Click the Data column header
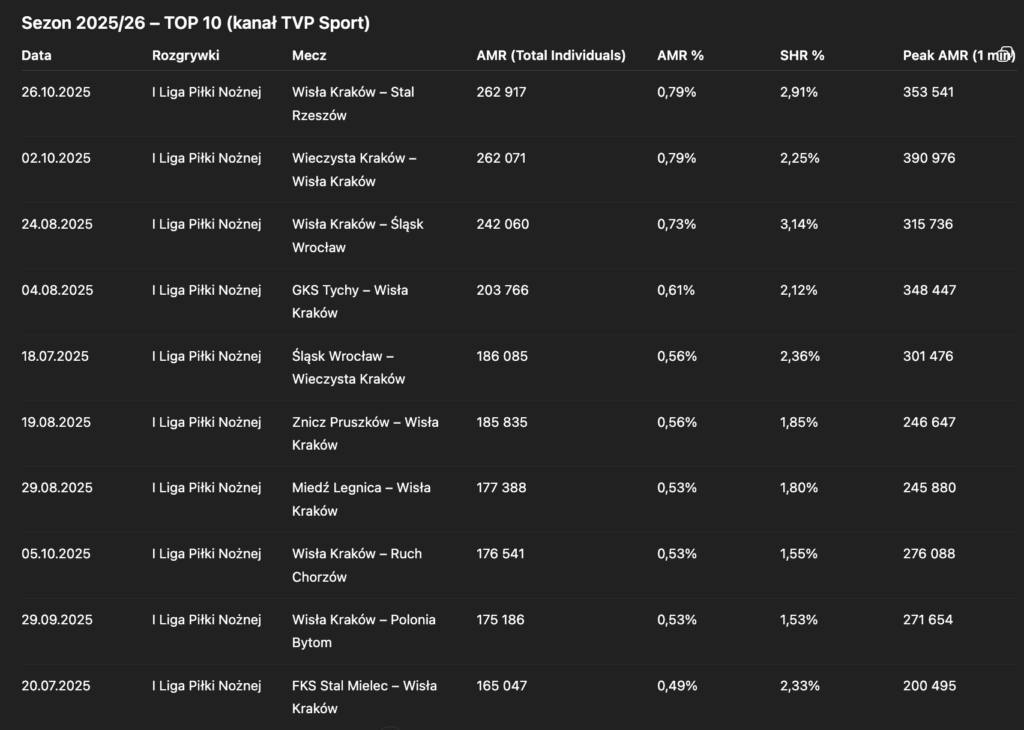Screen dimensions: 1024x730 (37, 56)
